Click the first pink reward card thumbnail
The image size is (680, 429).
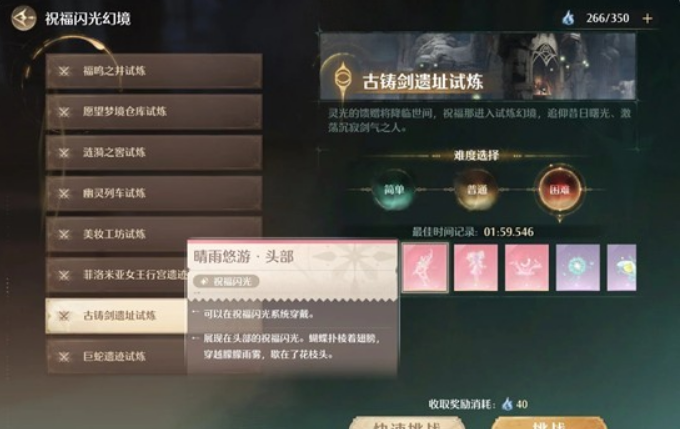(425, 267)
